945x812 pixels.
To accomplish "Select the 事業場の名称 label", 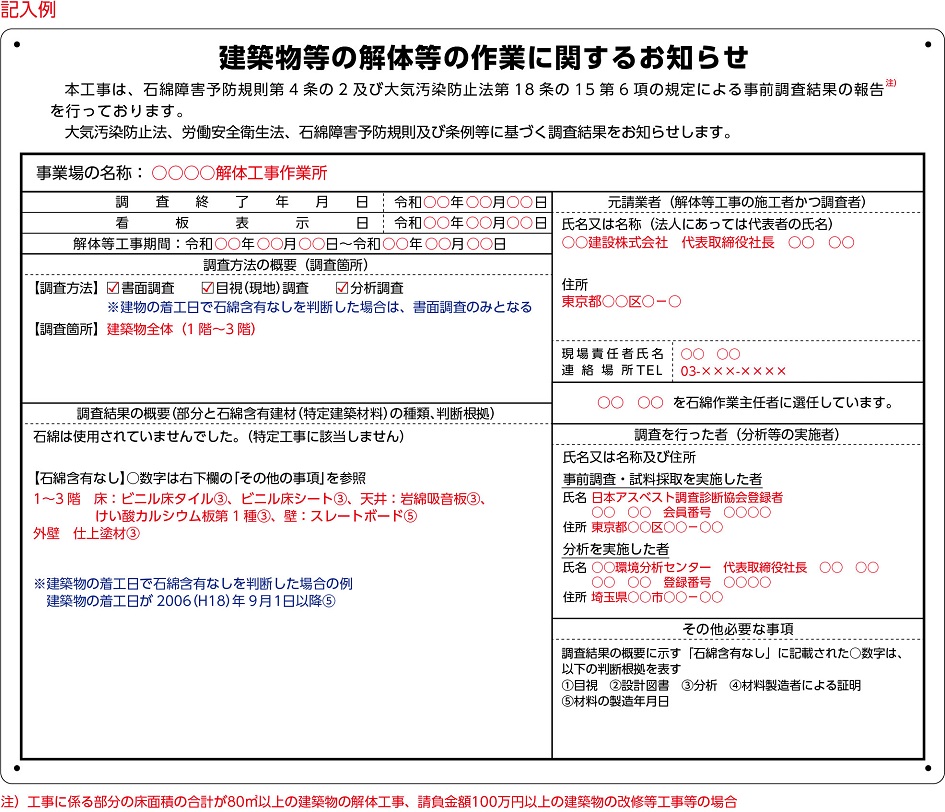I will click(x=90, y=173).
